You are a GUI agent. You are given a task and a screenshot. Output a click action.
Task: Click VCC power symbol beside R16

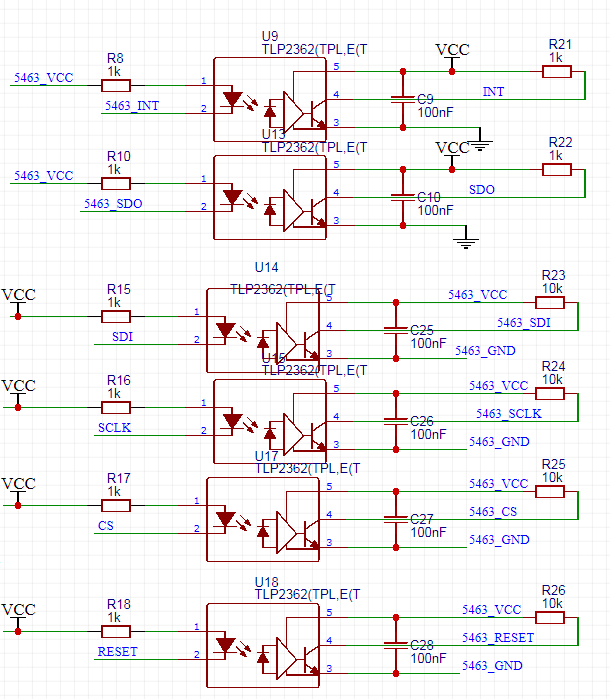18,395
